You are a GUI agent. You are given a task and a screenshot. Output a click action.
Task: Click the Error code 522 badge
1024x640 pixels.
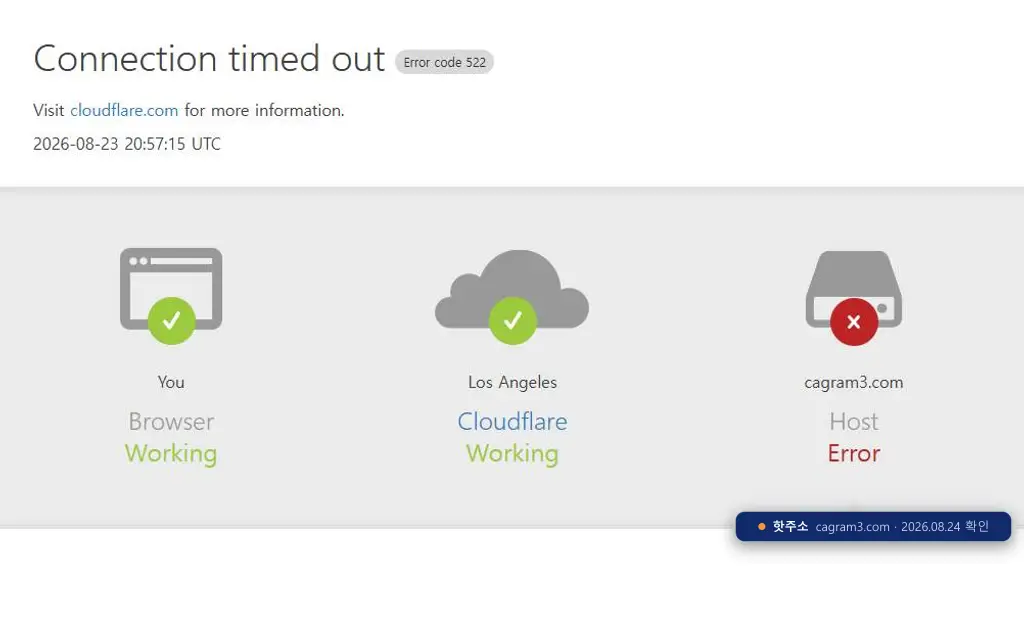coord(444,62)
